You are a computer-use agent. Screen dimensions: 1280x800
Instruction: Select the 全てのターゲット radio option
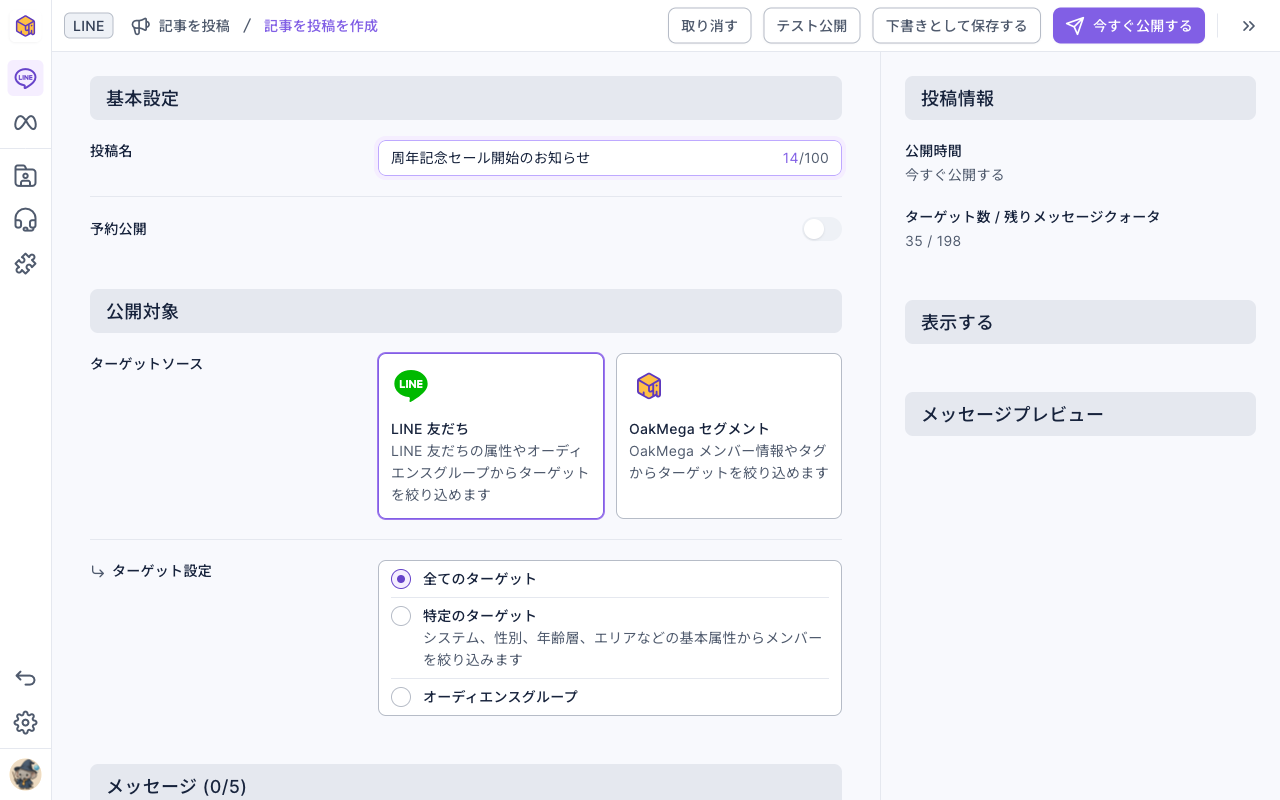coord(401,579)
